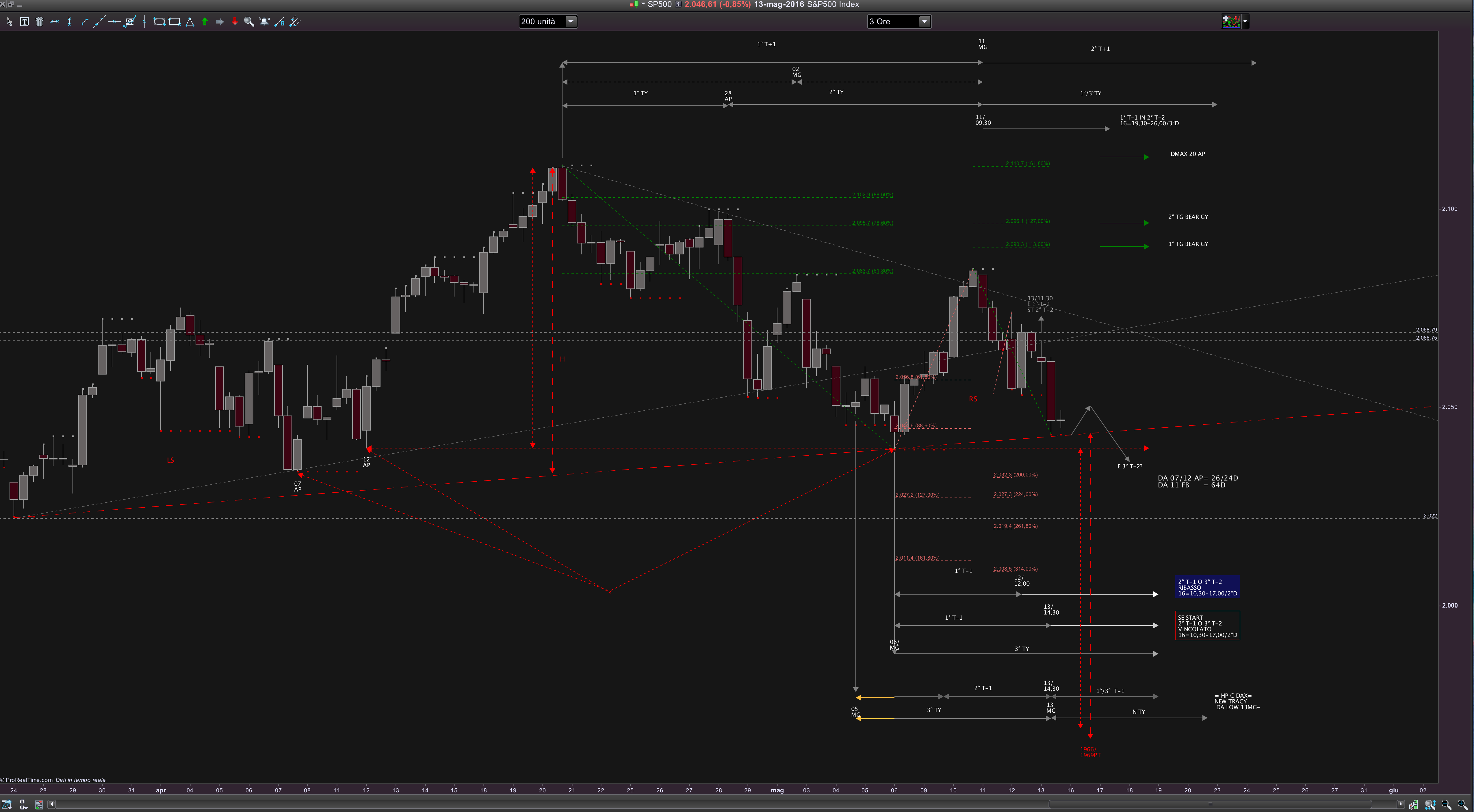Click the 2.100 price axis label
Image resolution: width=1474 pixels, height=812 pixels.
(1449, 209)
